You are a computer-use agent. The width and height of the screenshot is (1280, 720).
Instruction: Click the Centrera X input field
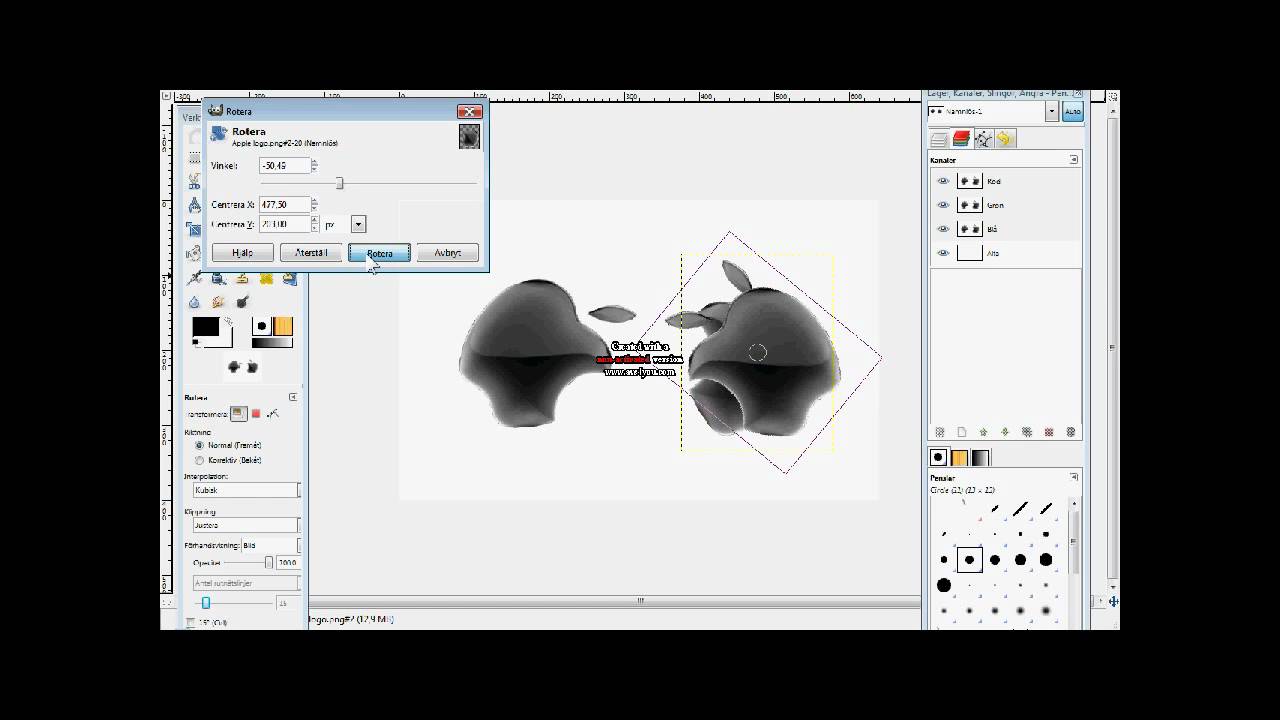point(284,205)
